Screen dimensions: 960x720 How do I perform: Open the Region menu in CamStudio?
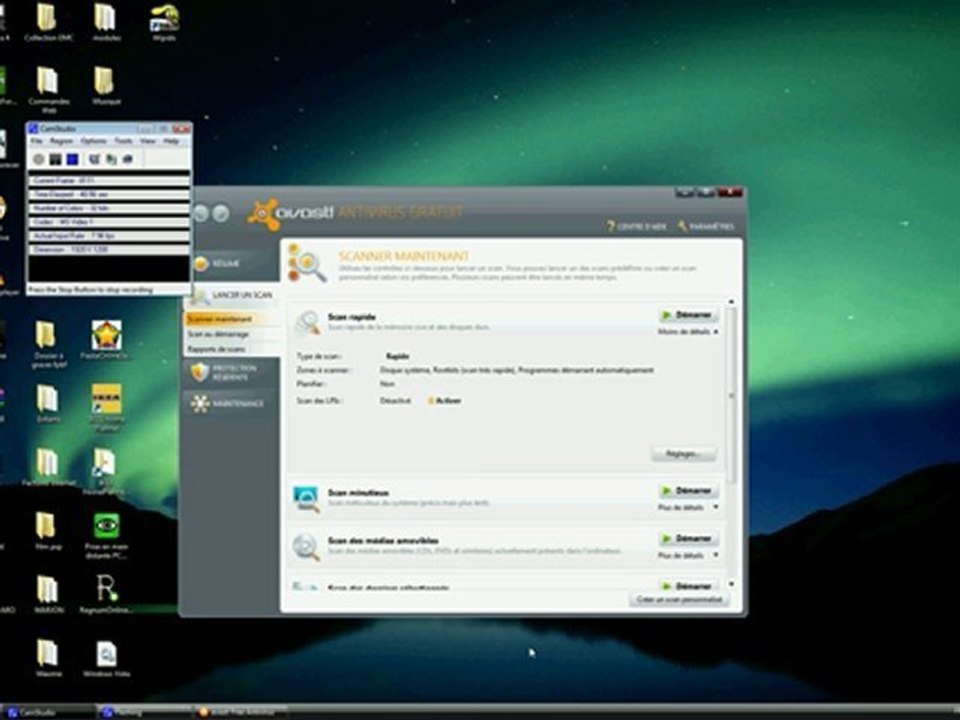coord(61,141)
